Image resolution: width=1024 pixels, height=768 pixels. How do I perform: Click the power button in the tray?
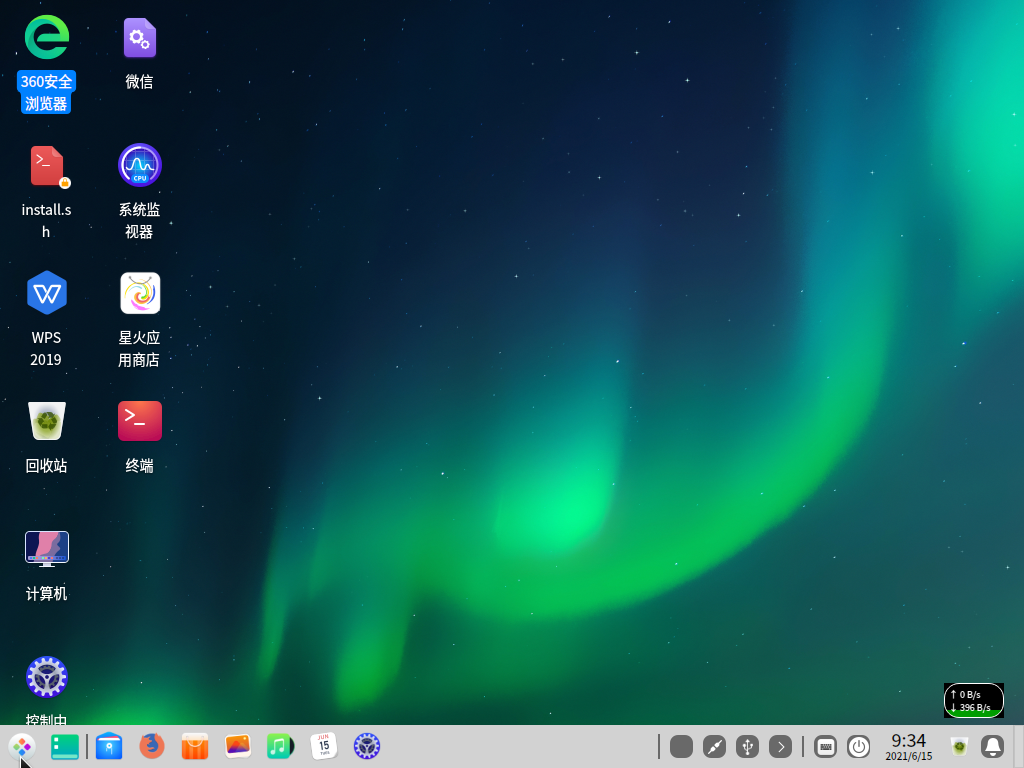858,746
